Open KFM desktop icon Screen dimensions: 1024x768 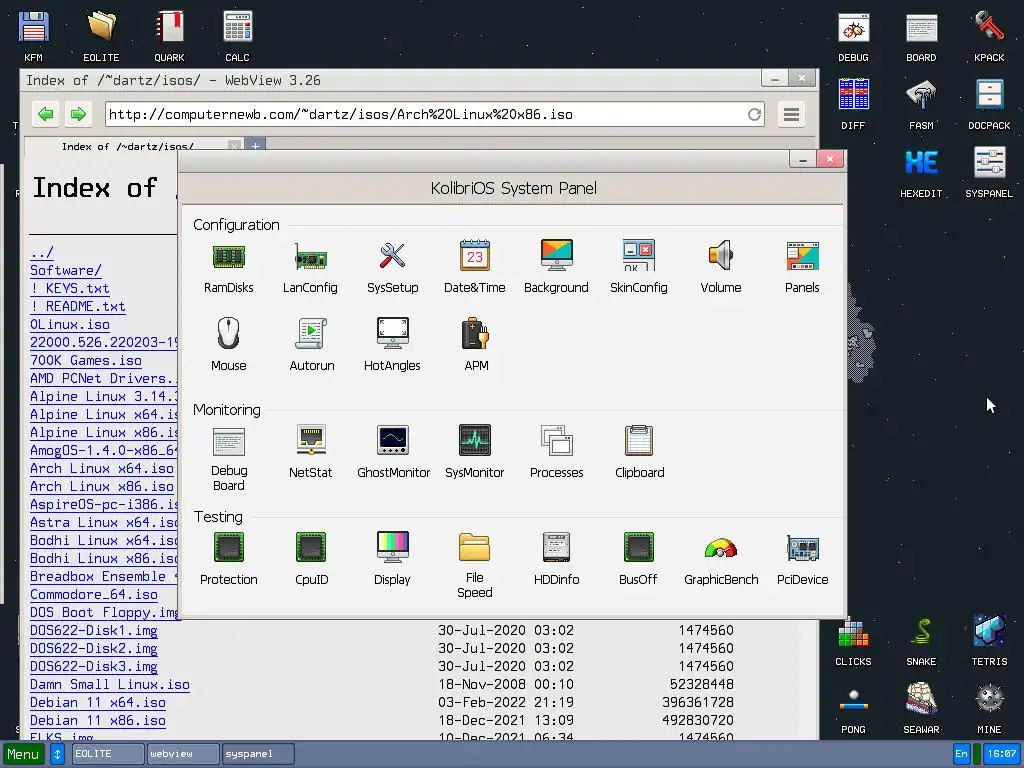tap(33, 27)
